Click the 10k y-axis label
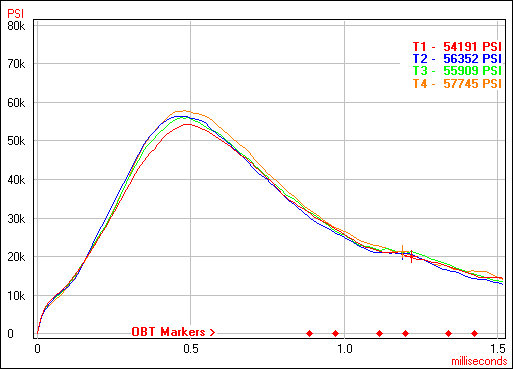The image size is (513, 369). [x=16, y=296]
